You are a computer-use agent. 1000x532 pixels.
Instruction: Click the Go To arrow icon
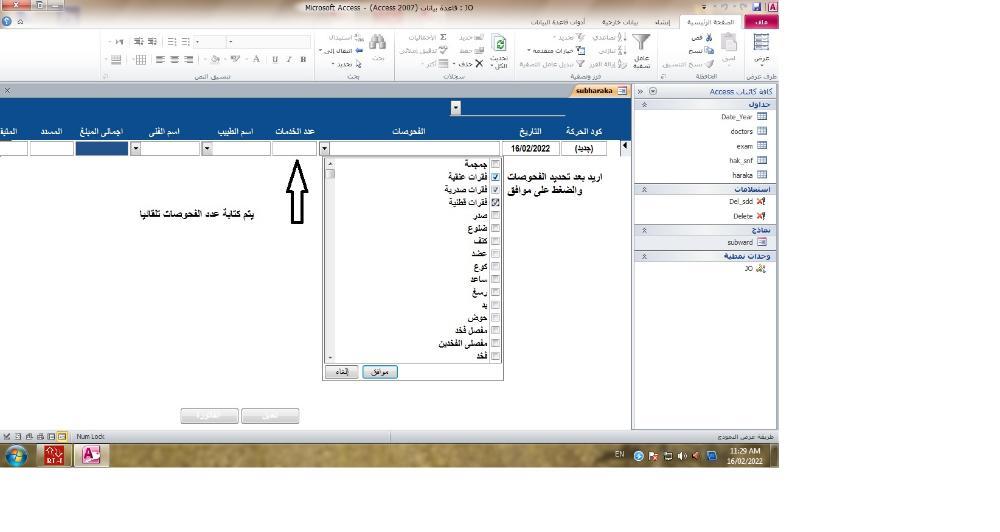(358, 50)
